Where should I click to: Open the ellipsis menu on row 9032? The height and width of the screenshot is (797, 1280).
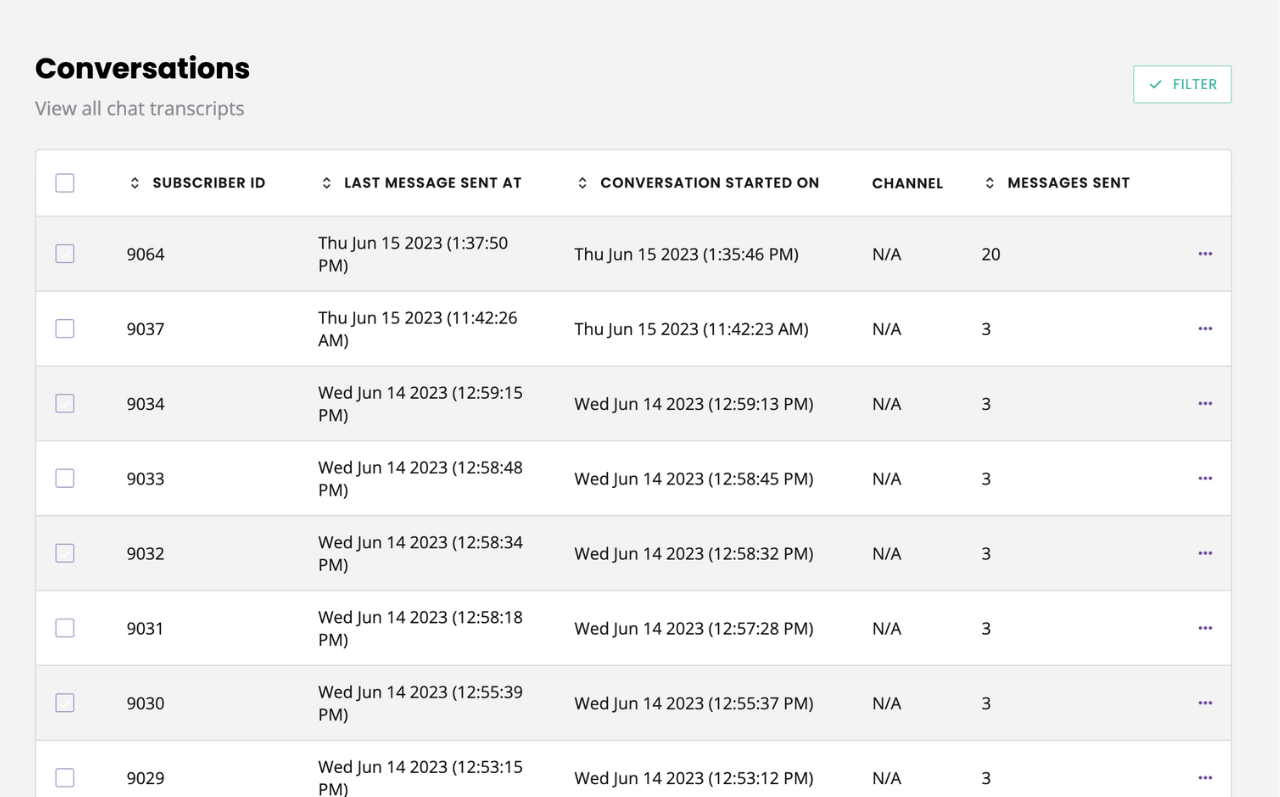point(1205,553)
